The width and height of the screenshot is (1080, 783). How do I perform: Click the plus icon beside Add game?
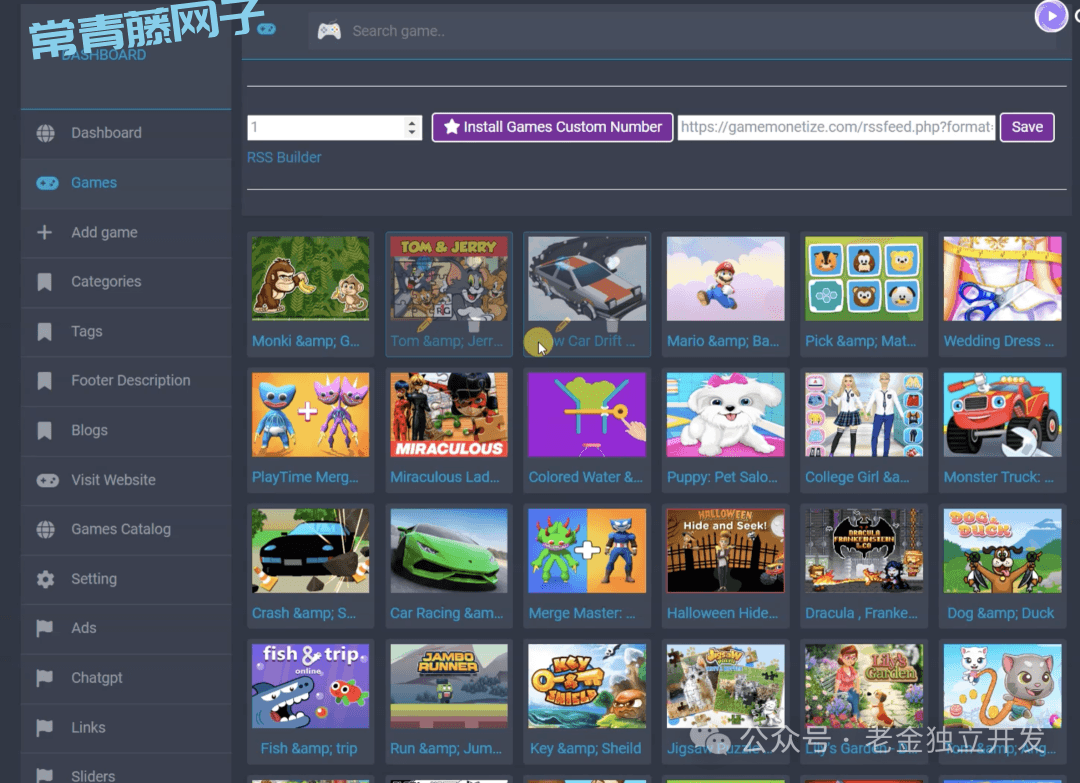tap(45, 232)
